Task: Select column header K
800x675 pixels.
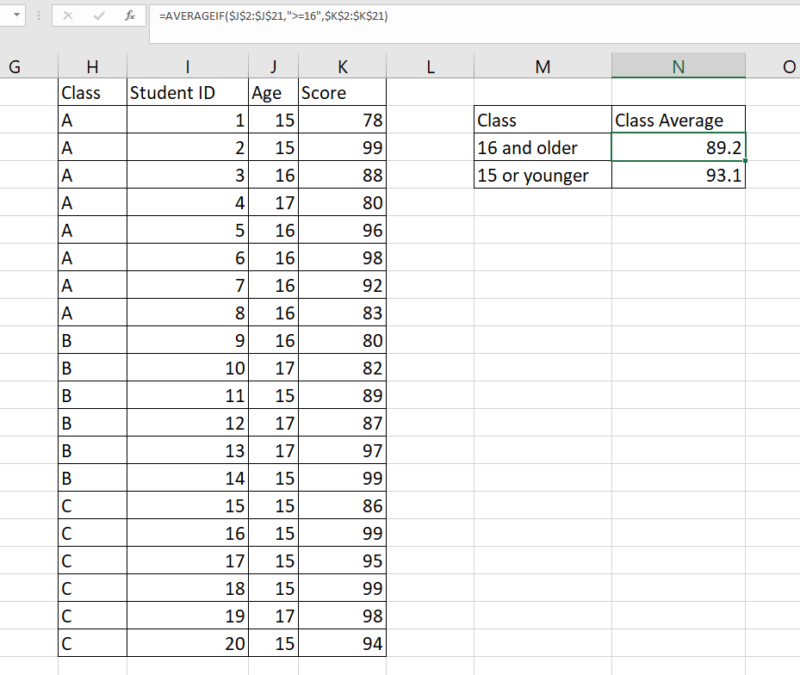Action: [342, 66]
